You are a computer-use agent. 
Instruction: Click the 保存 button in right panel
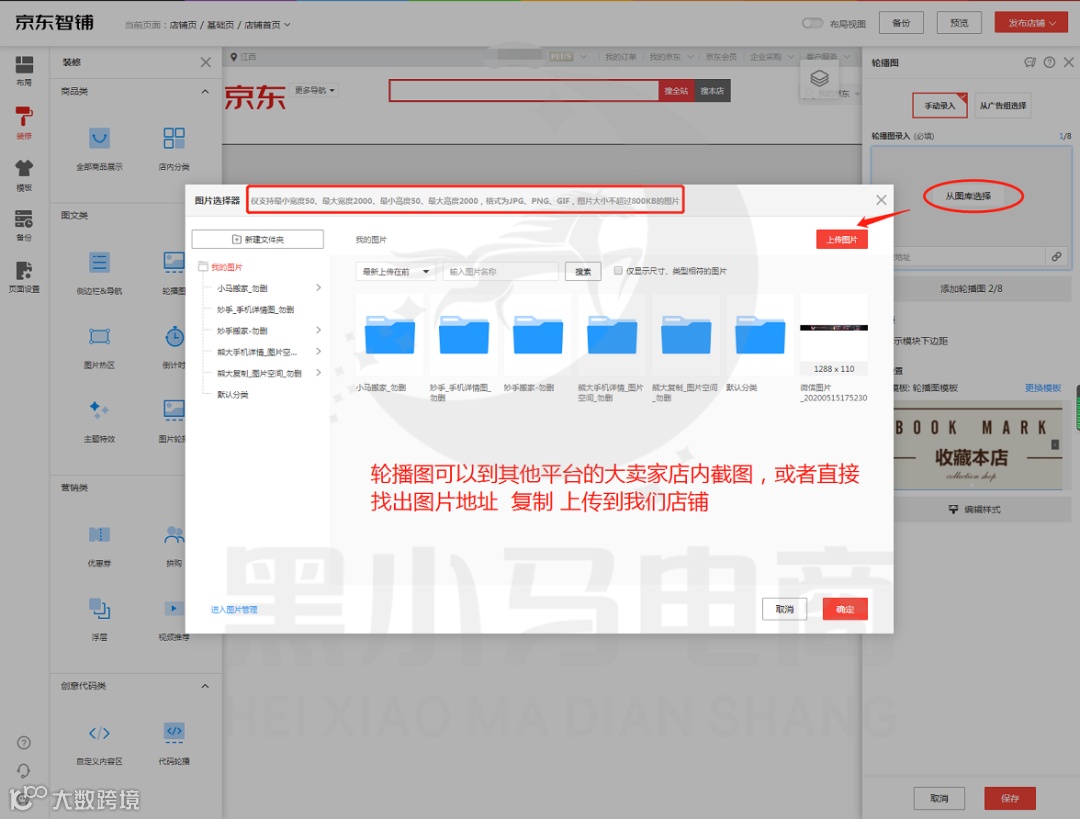(1010, 798)
